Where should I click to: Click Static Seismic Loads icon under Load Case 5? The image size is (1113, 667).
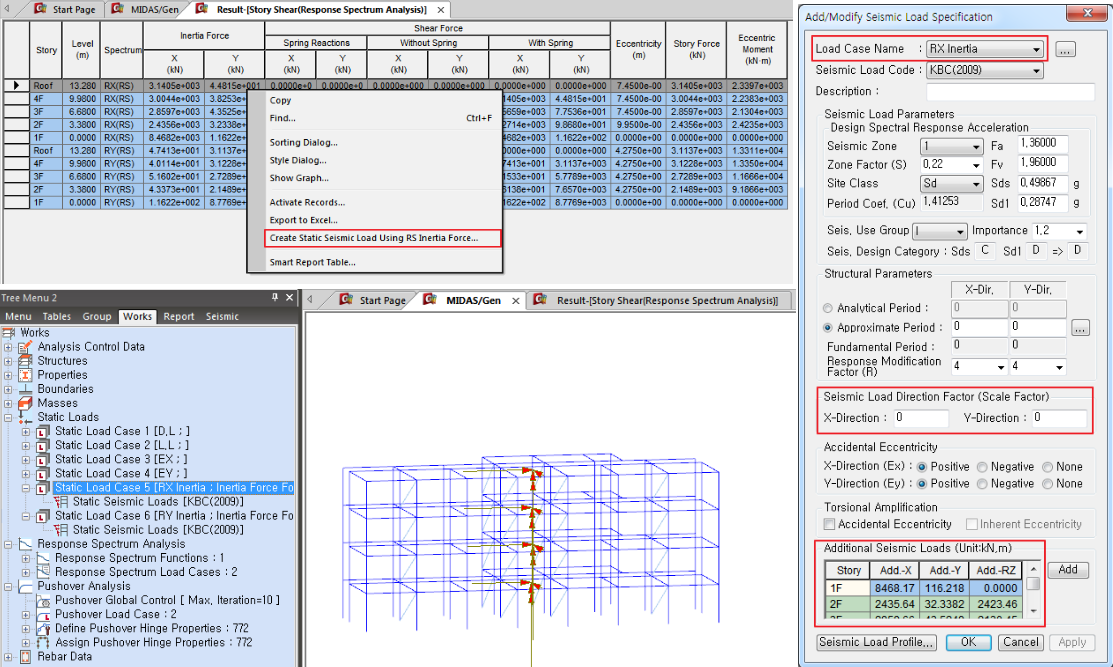60,502
